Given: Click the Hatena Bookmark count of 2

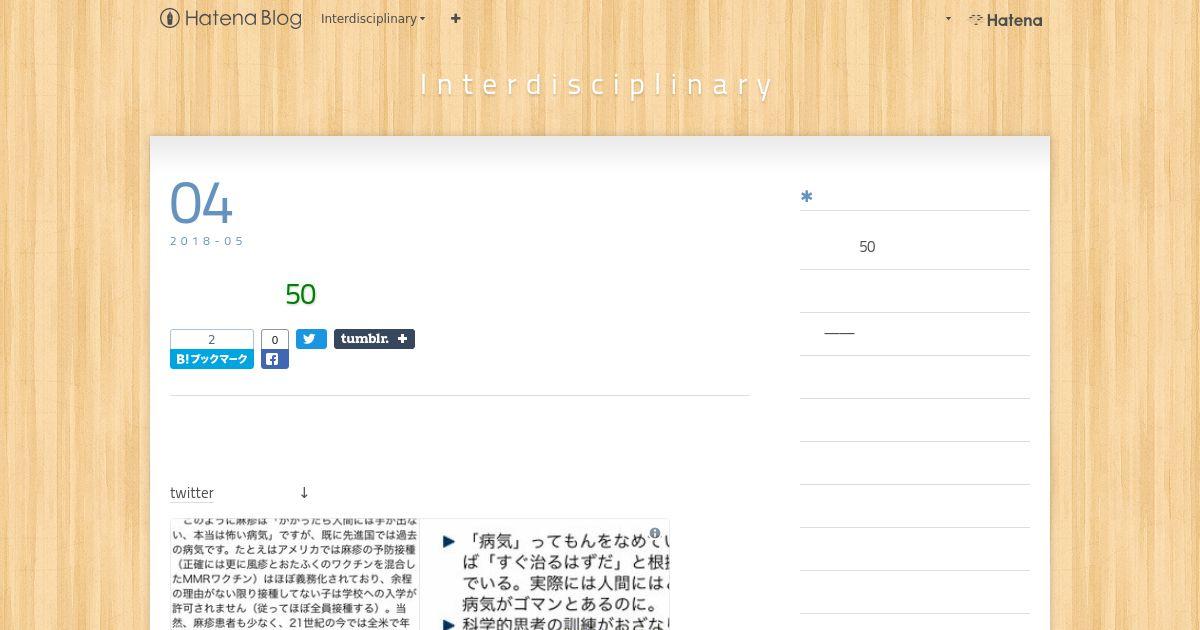Looking at the screenshot, I should (212, 340).
